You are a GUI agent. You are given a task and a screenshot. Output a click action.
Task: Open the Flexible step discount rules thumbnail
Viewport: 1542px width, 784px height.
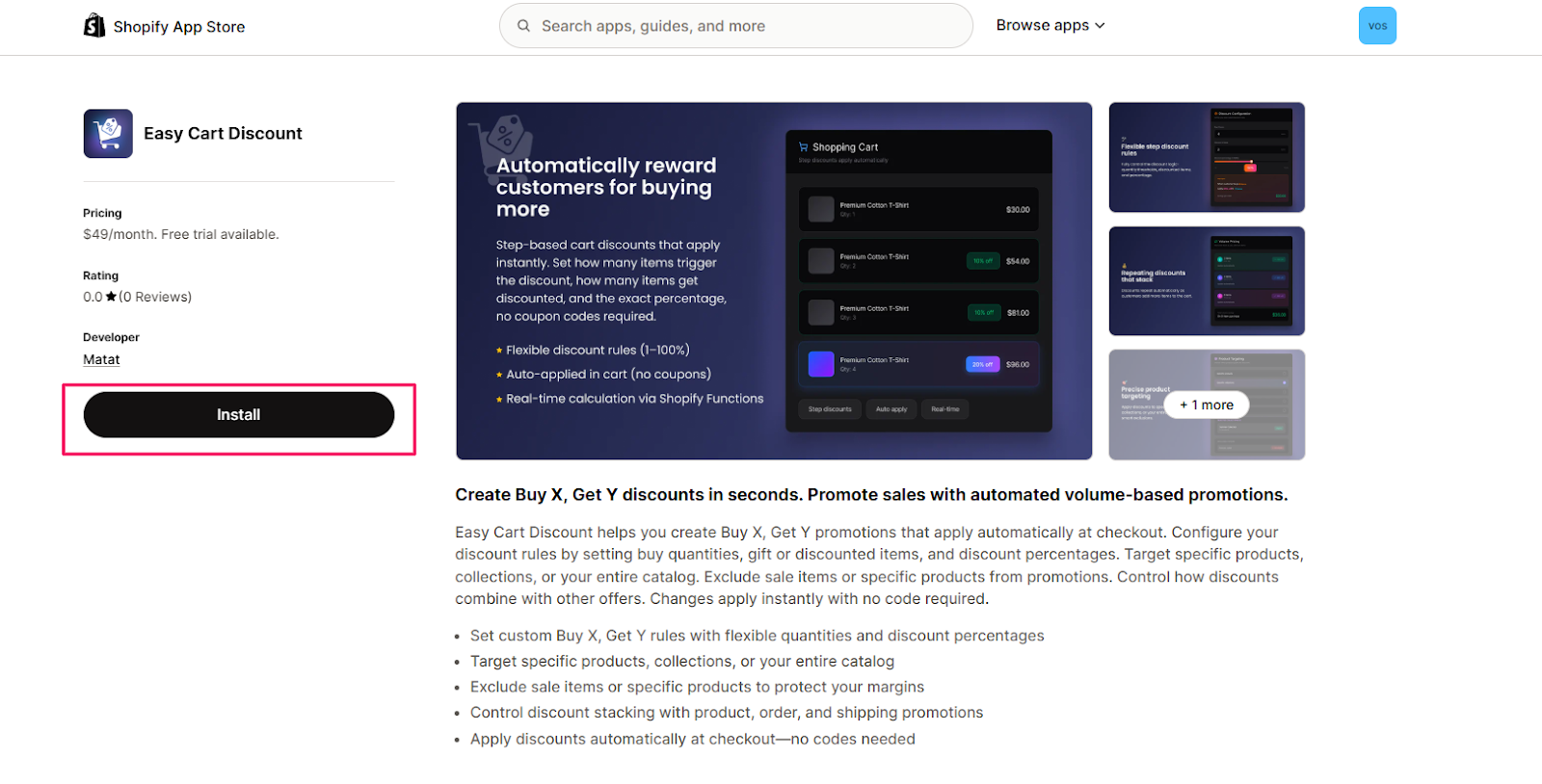tap(1206, 157)
